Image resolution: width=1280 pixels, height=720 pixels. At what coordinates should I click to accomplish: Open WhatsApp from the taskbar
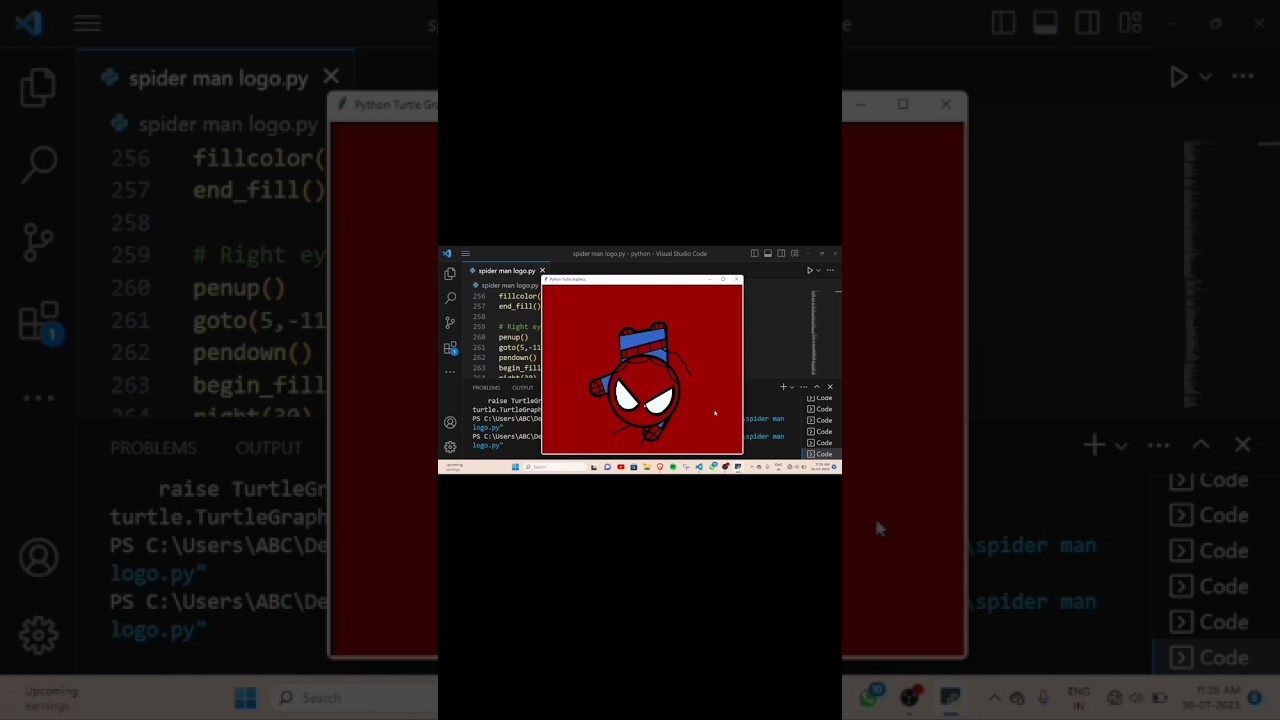(713, 467)
